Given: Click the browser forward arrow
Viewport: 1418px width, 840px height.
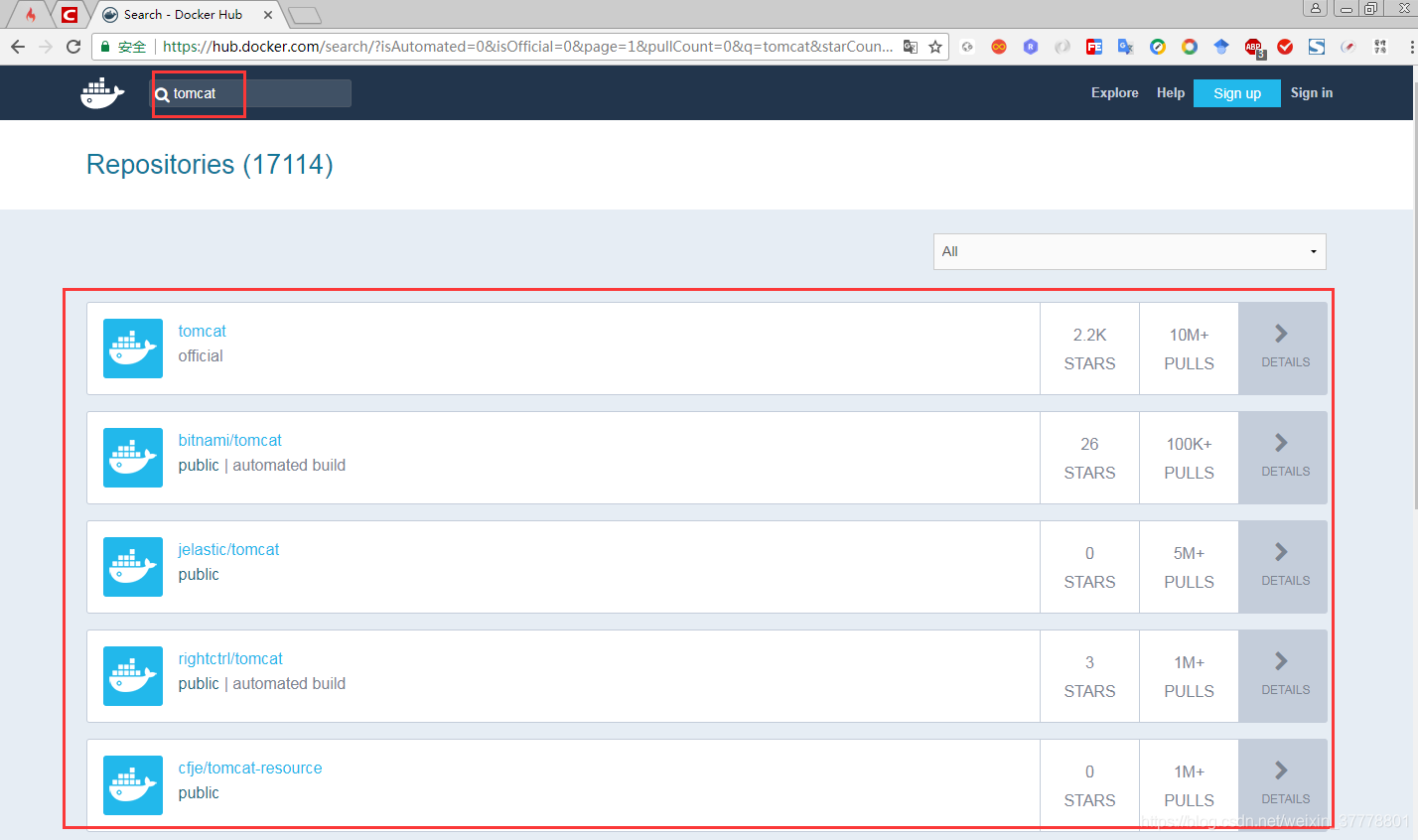Looking at the screenshot, I should 46,47.
